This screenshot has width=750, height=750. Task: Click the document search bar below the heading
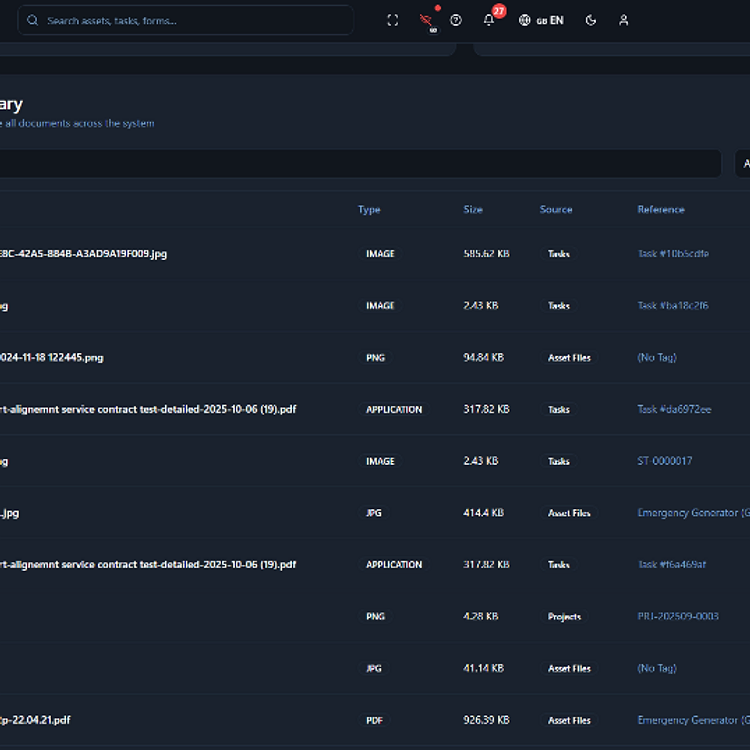(x=360, y=163)
